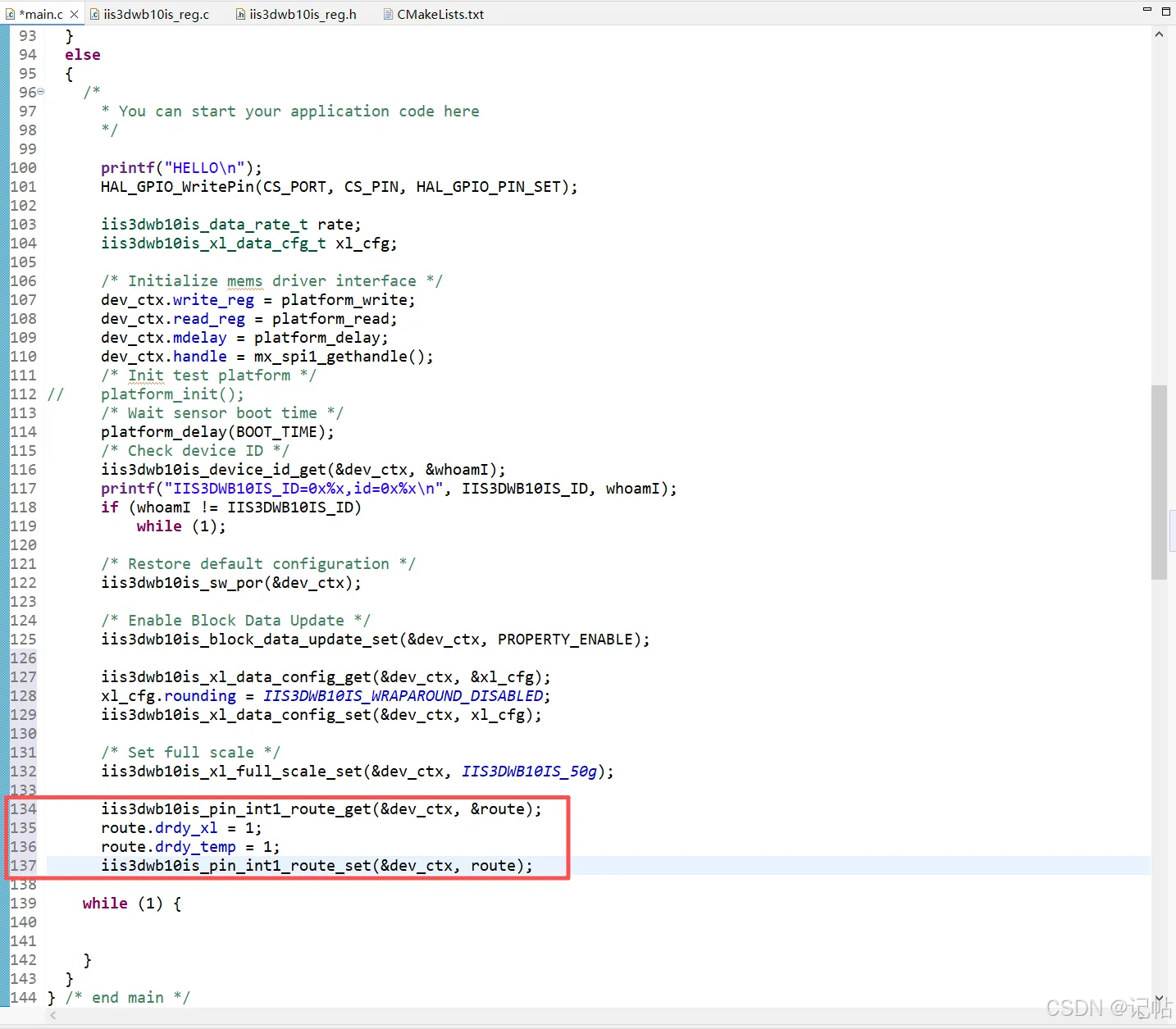Click the 'end main' comment
Image resolution: width=1176 pixels, height=1029 pixels.
coord(127,998)
